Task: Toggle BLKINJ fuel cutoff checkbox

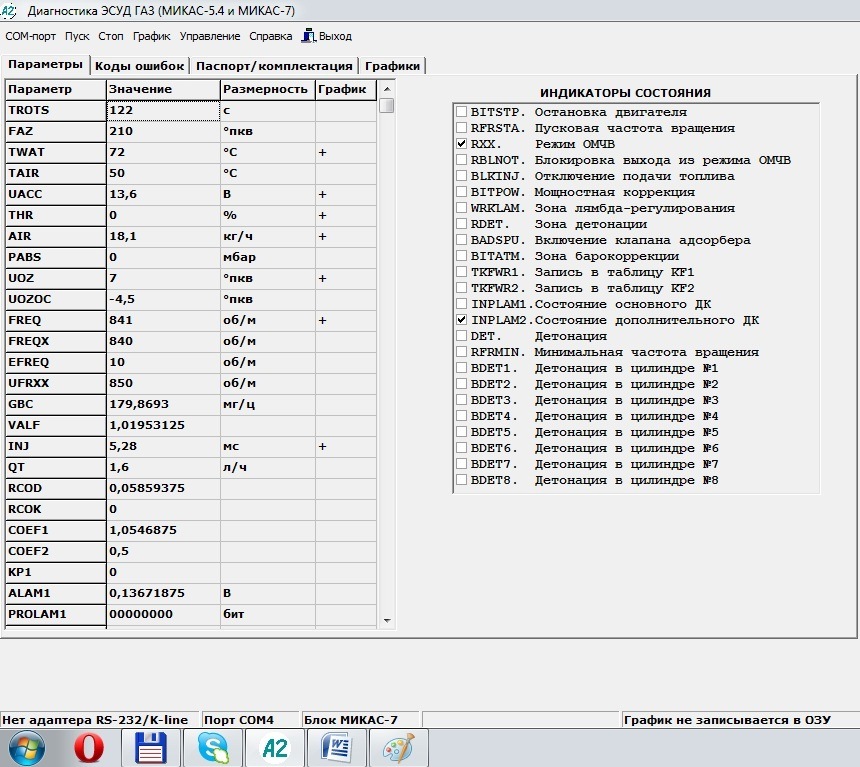Action: [x=462, y=176]
